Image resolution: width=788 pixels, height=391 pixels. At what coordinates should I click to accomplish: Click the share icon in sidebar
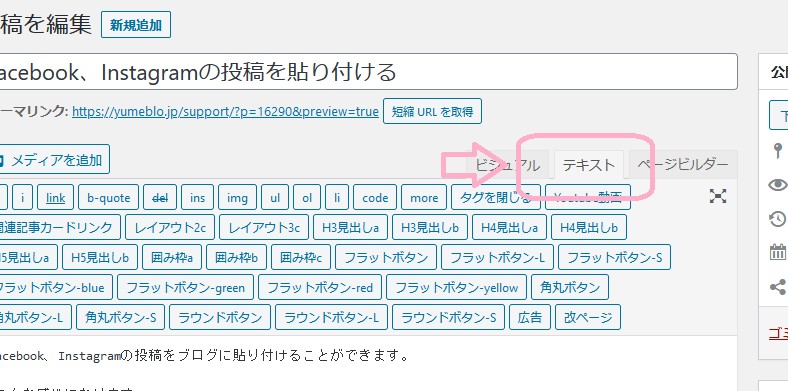(x=778, y=287)
